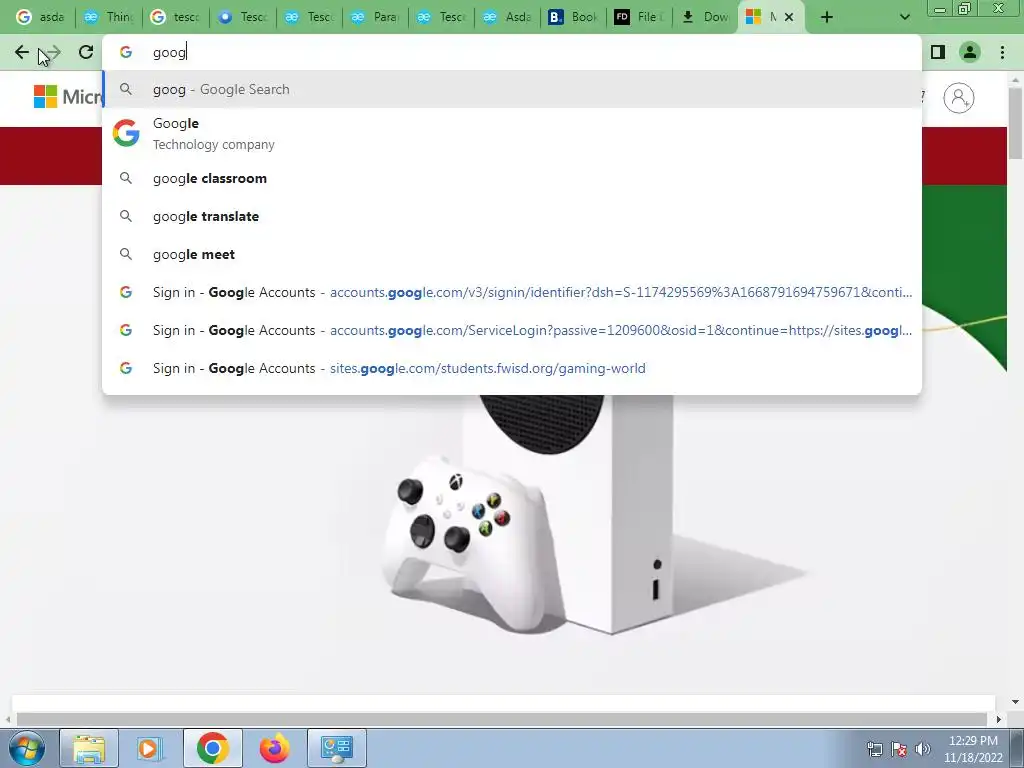Reload the current page

click(86, 52)
